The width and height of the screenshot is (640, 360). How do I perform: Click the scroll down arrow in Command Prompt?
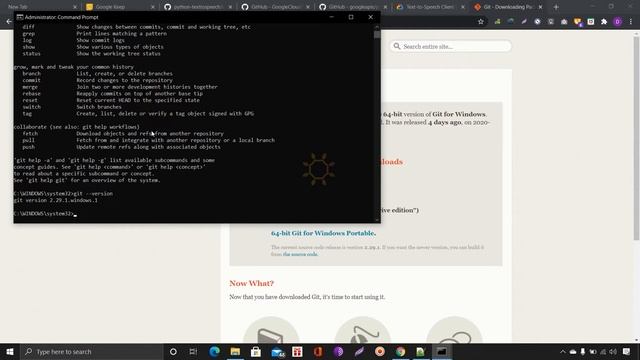pyautogui.click(x=377, y=220)
